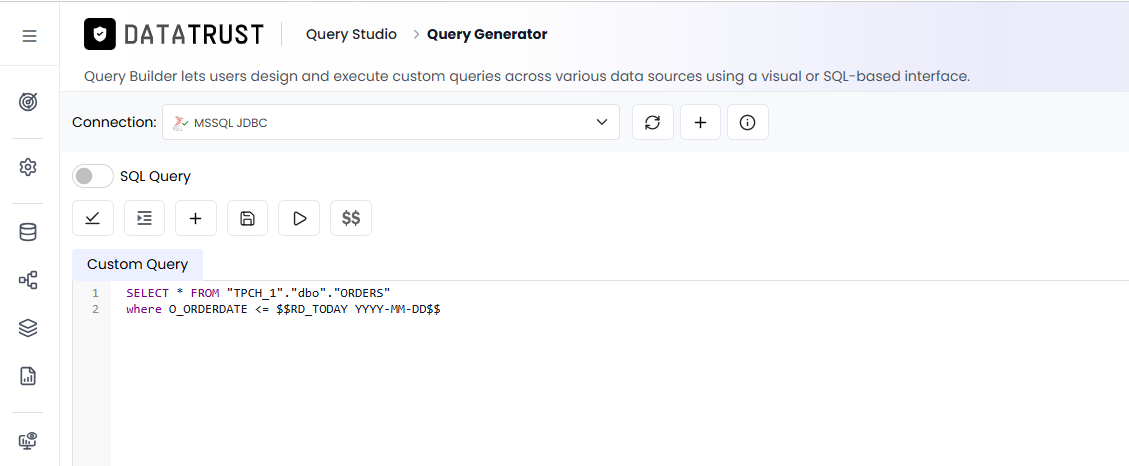Open the hamburger menu
Viewport: 1129px width, 466px height.
30,35
